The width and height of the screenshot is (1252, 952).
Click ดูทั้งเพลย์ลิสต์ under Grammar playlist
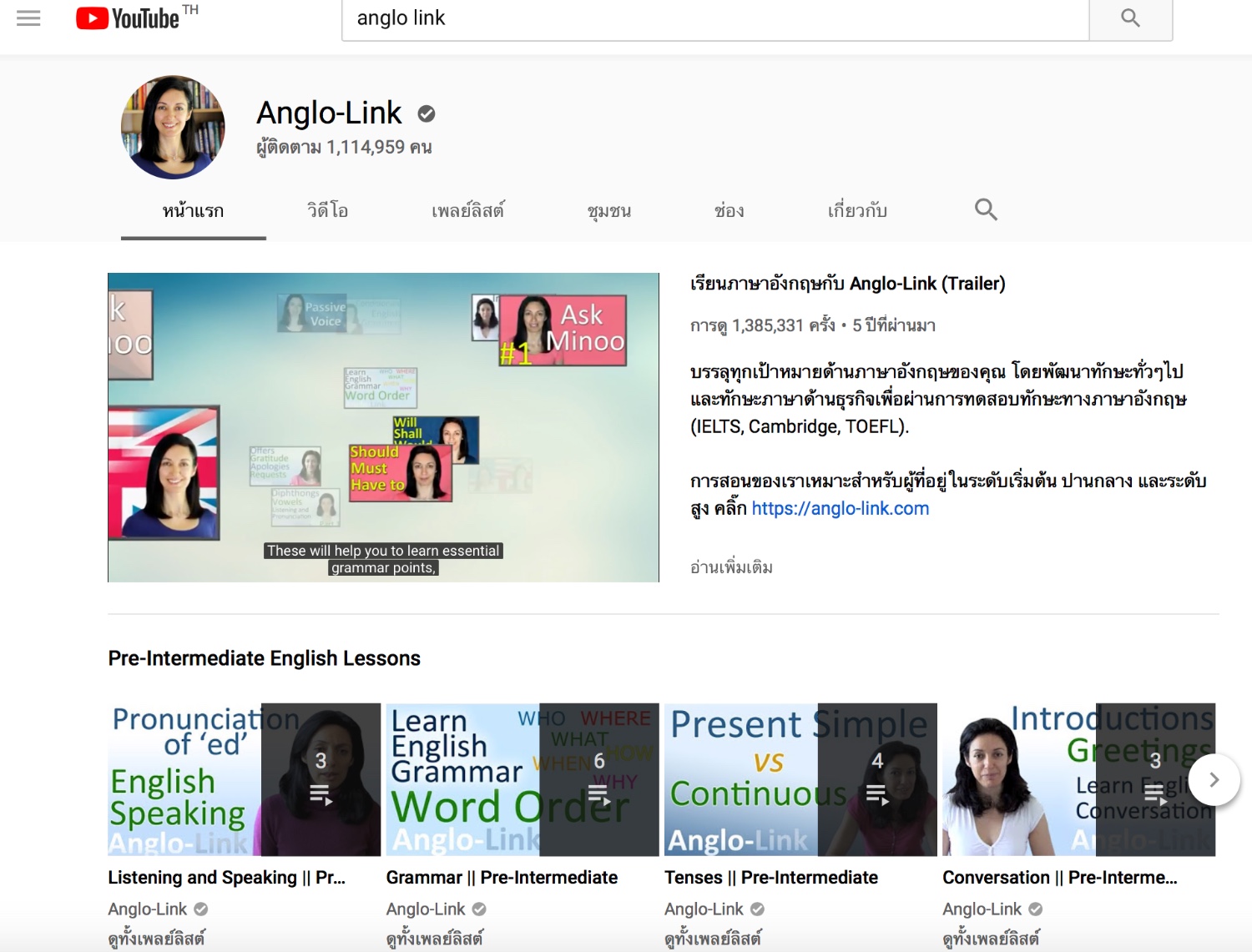tap(434, 939)
